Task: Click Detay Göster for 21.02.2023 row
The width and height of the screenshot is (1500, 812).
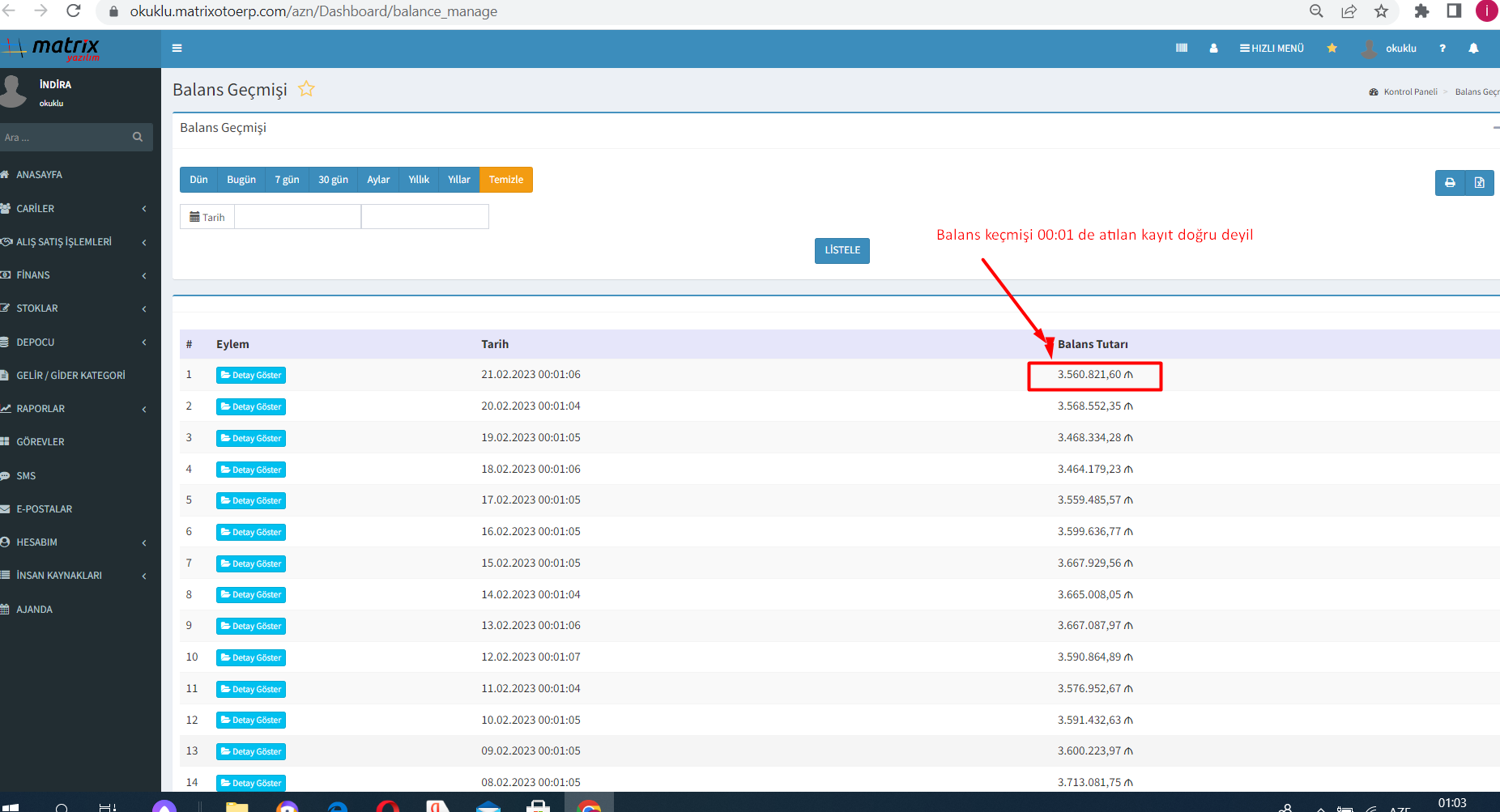Action: point(251,376)
